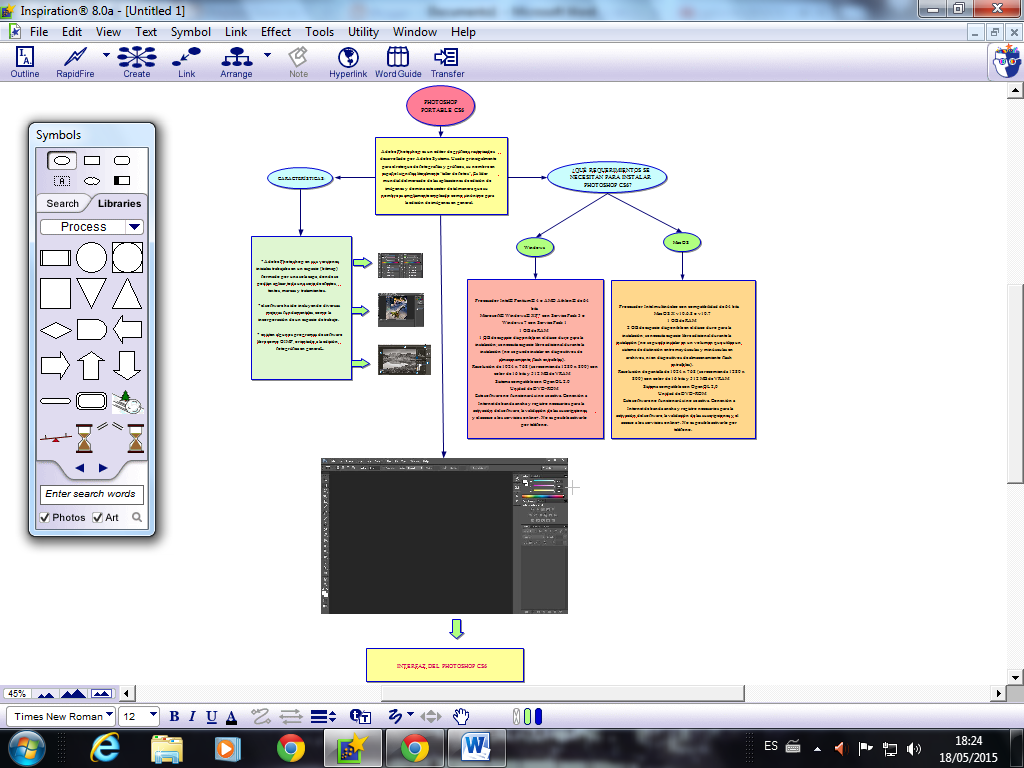Go to previous symbol library page
This screenshot has height=768, width=1024.
pos(80,468)
